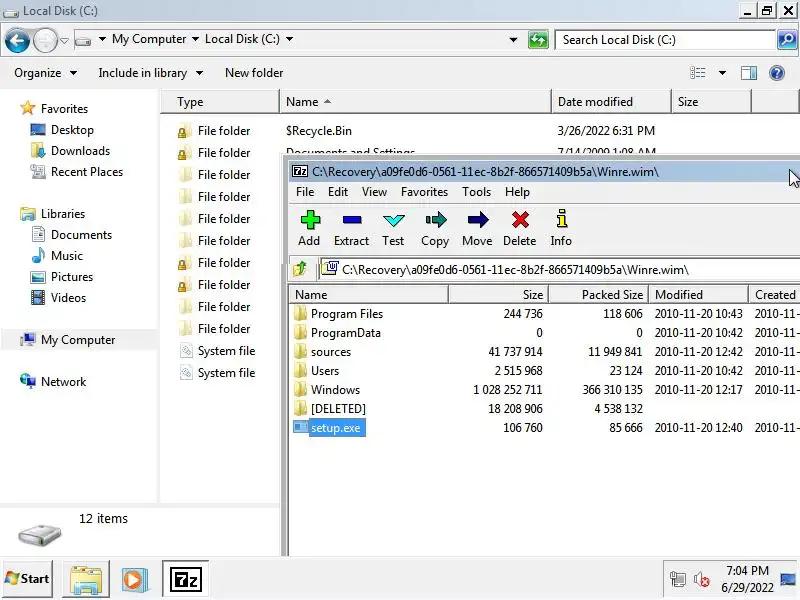The height and width of the screenshot is (600, 800).
Task: Go up one folder level in 7-Zip
Action: (301, 268)
